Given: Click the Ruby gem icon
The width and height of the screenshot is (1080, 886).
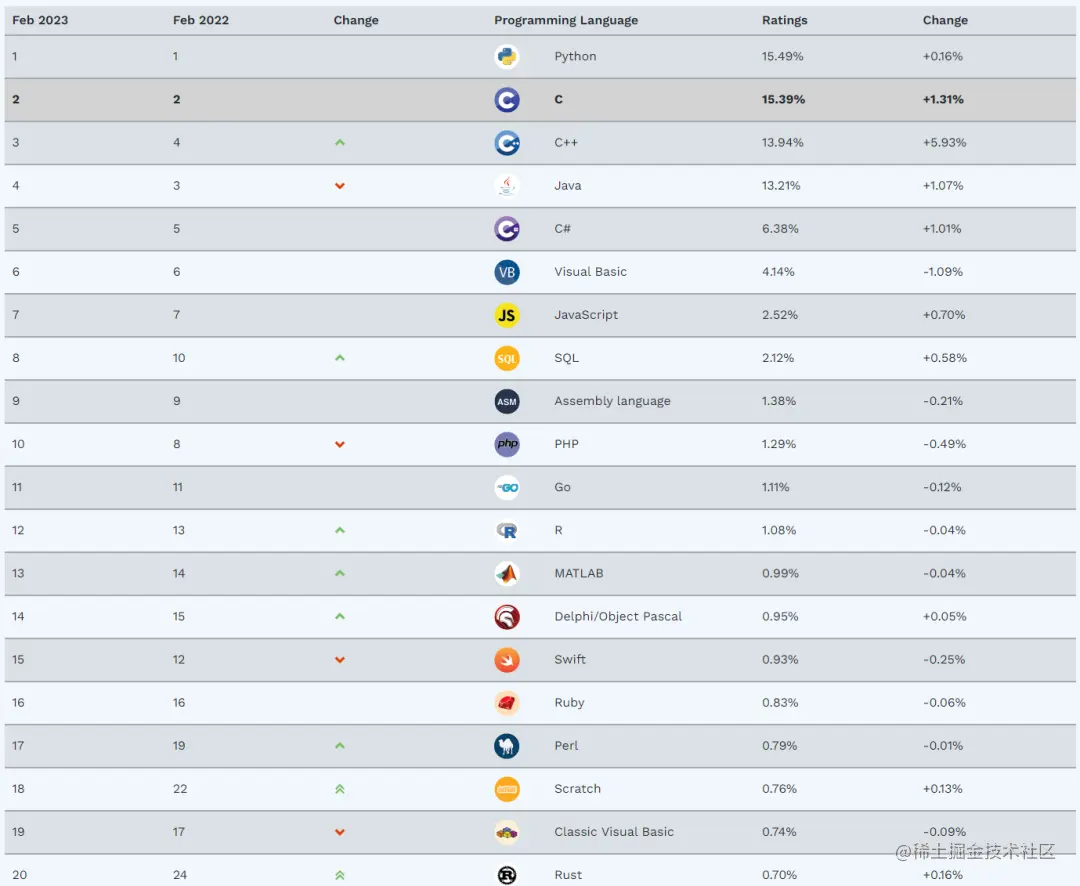Looking at the screenshot, I should coord(507,703).
